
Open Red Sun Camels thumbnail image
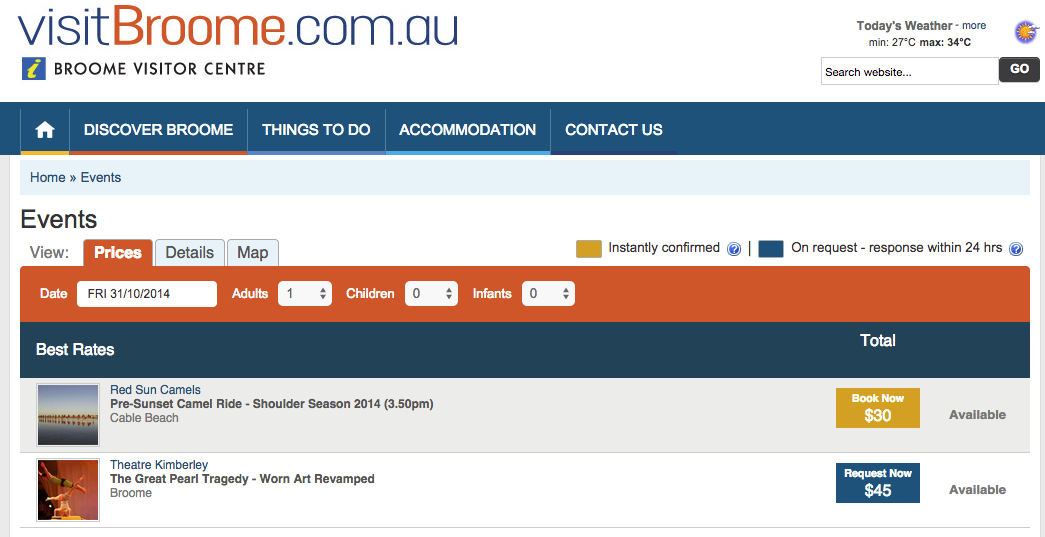68,414
